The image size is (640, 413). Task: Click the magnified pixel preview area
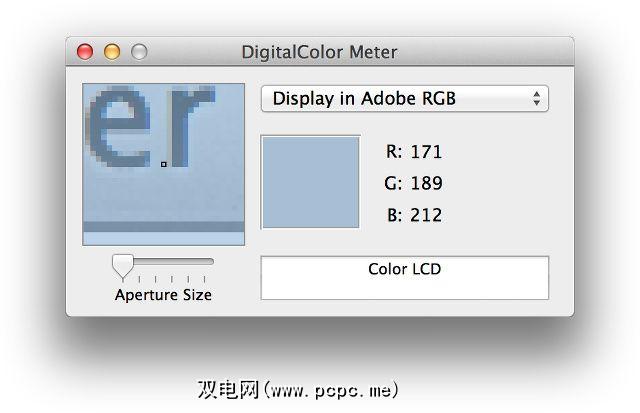(x=163, y=190)
